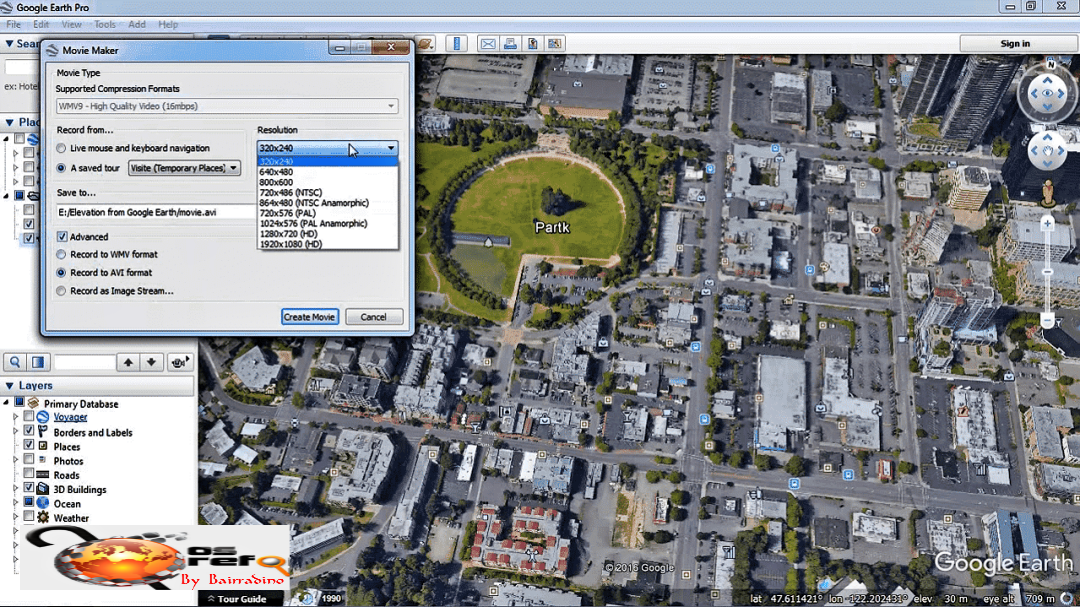The image size is (1080, 607).
Task: Click the Voyager layer globe icon
Action: coord(43,417)
